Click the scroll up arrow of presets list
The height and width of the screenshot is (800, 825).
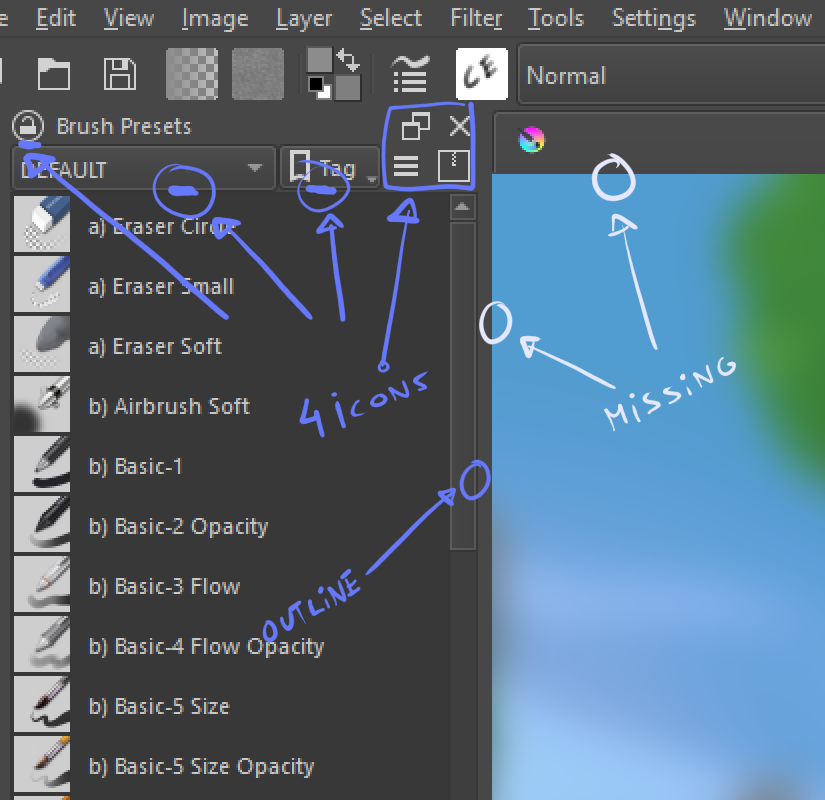[462, 207]
